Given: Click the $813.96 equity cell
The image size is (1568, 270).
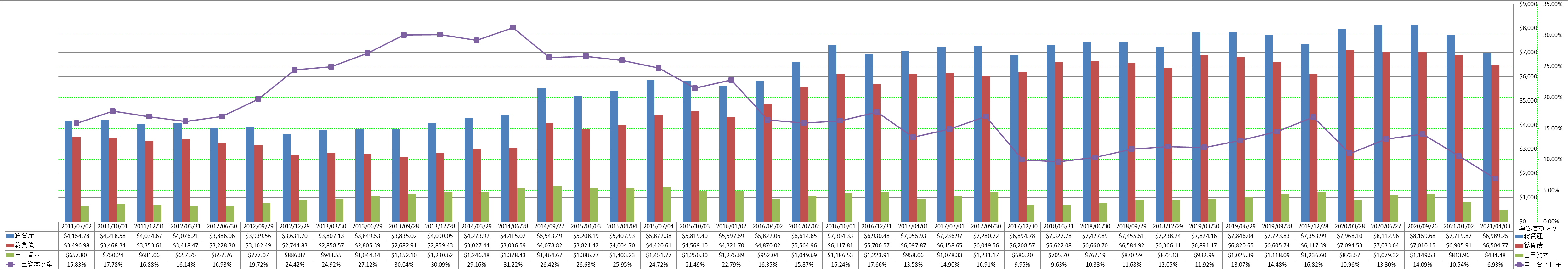Looking at the screenshot, I should [x=1458, y=256].
